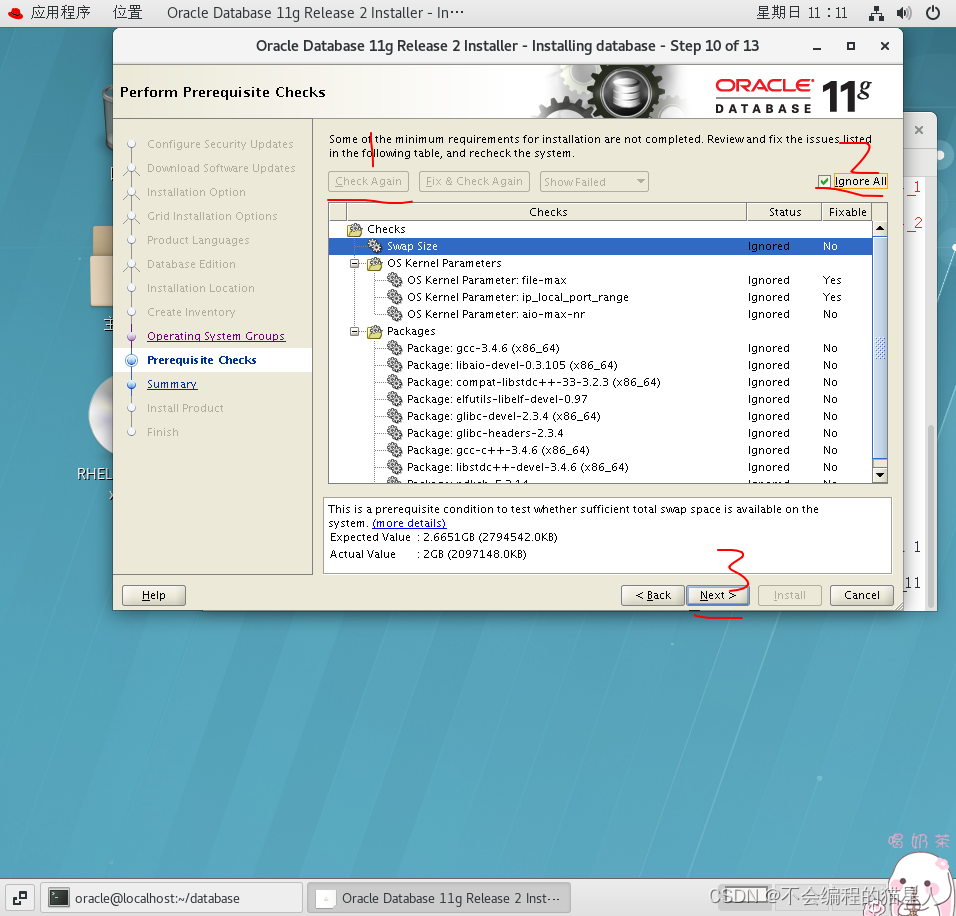Collapse the Packages tree node

point(355,332)
